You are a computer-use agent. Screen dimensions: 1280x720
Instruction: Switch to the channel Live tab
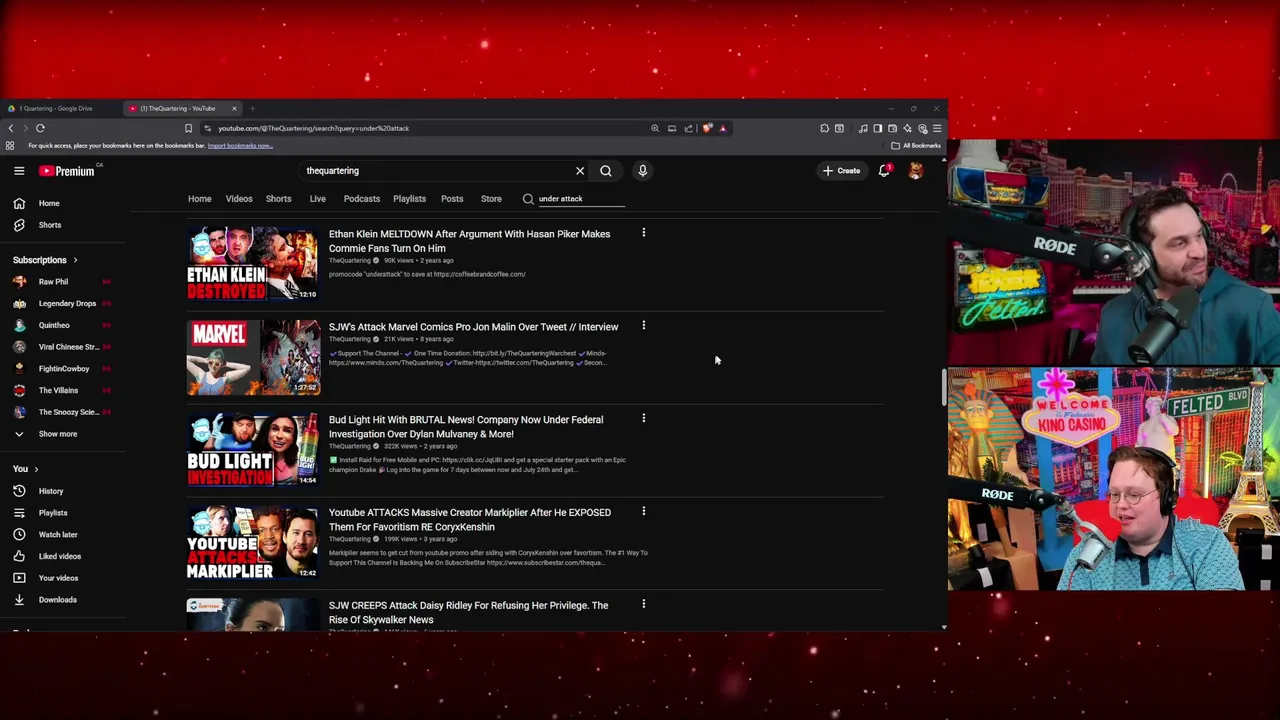317,199
